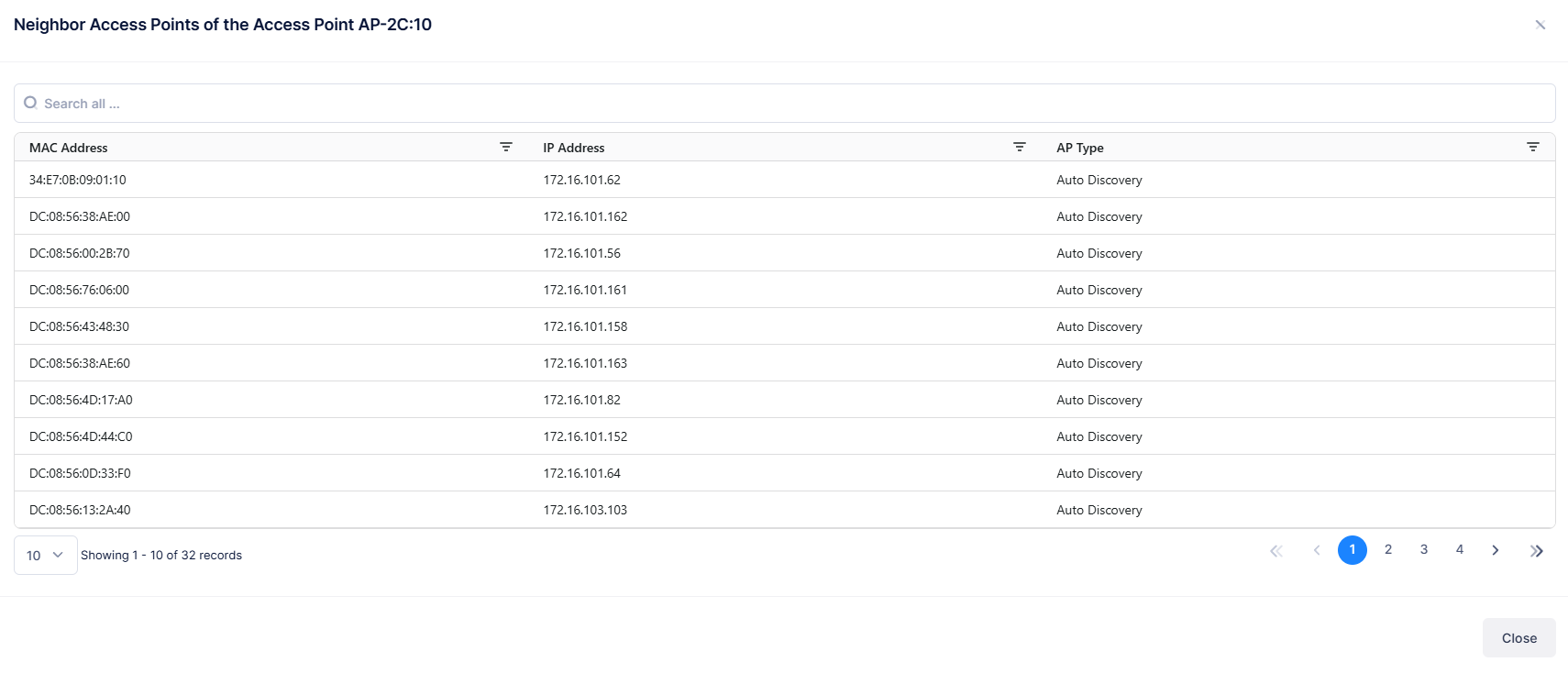Select current page 1 button
The image size is (1568, 673).
point(1353,550)
